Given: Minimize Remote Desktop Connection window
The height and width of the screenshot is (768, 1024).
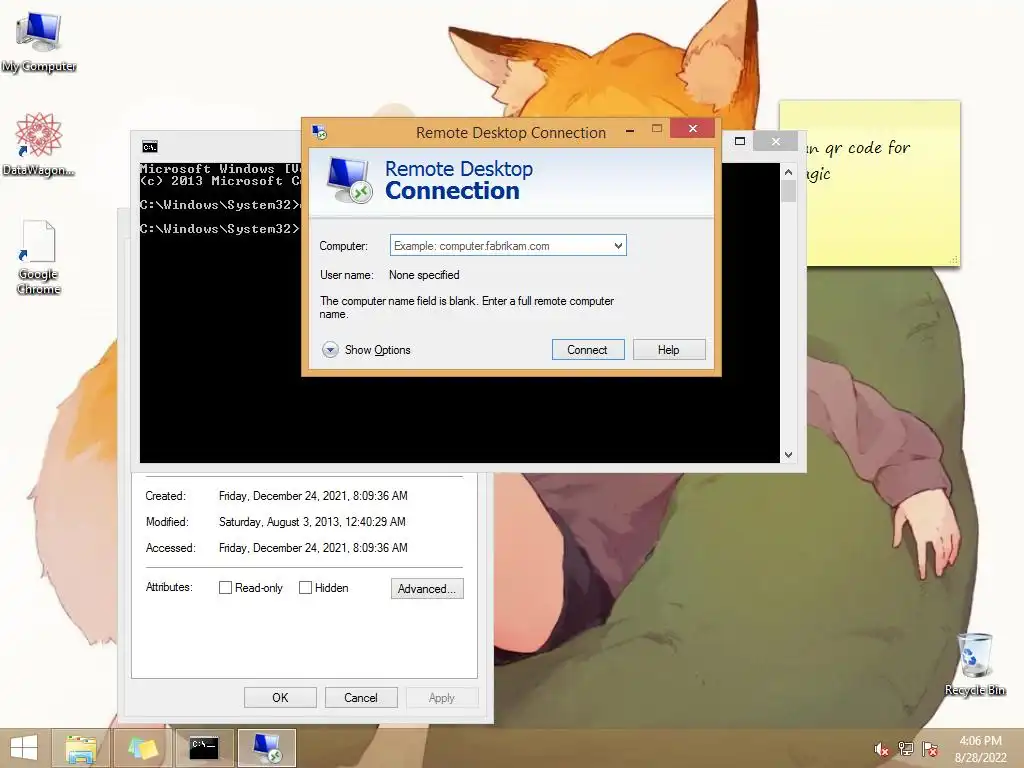Looking at the screenshot, I should point(630,129).
